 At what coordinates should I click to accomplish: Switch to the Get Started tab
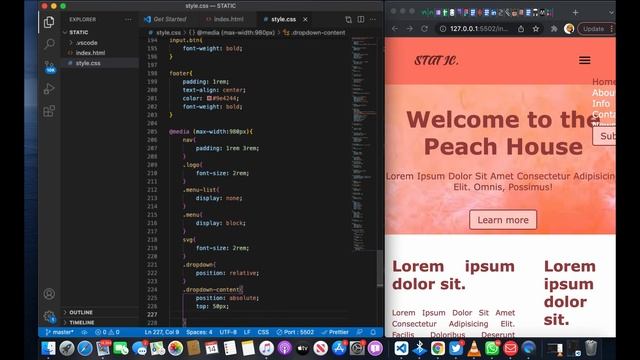[166, 19]
